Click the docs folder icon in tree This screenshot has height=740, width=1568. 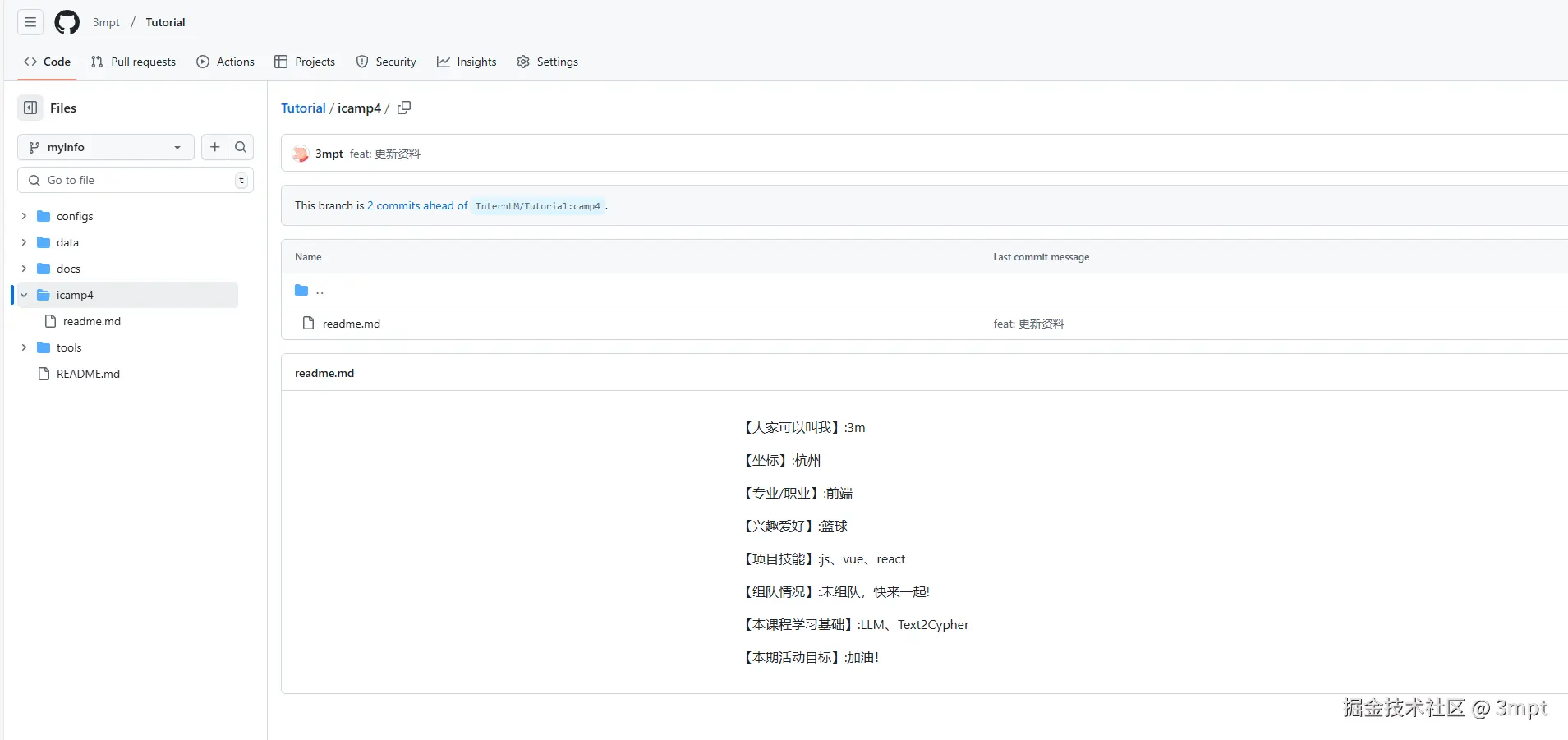click(x=44, y=269)
